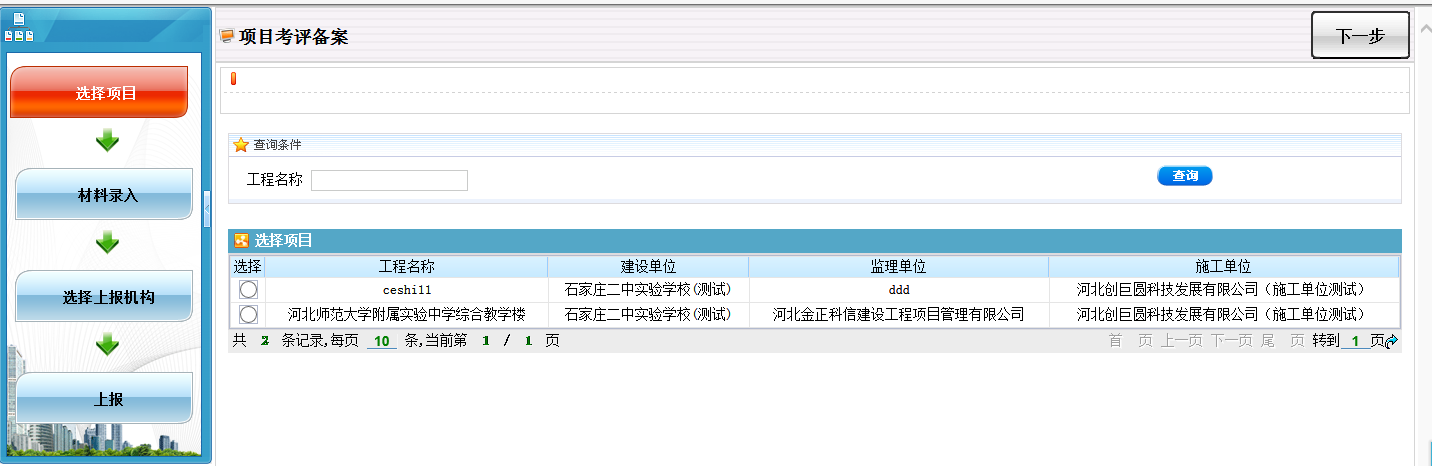Click 尾页 last page link
This screenshot has height=466, width=1432.
point(1283,341)
